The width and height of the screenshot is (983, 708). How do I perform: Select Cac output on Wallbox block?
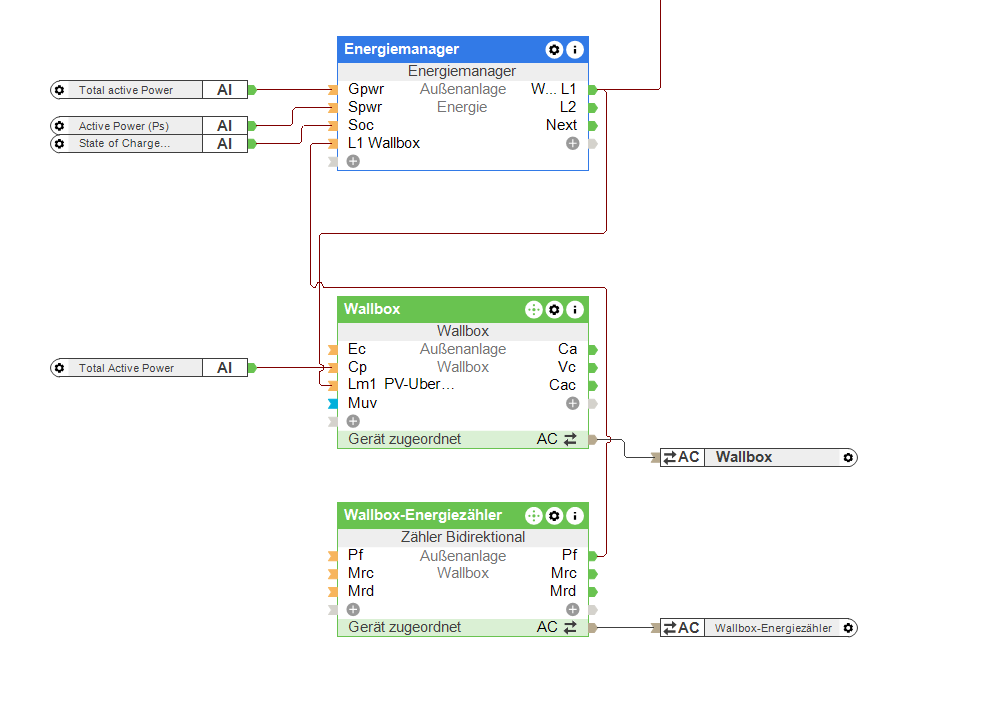coord(562,385)
